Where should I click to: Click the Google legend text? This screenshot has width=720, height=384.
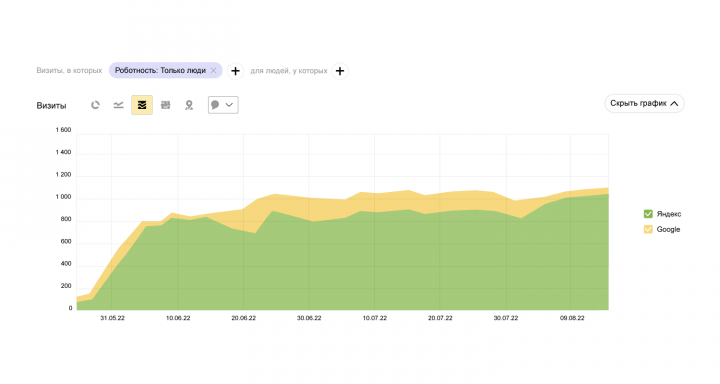[668, 229]
